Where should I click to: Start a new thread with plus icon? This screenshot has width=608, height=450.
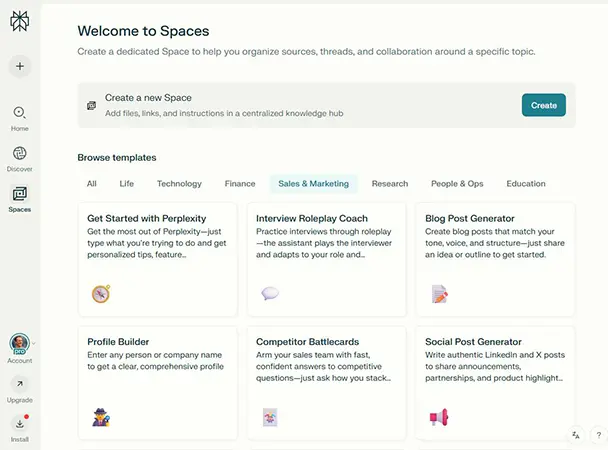20,66
